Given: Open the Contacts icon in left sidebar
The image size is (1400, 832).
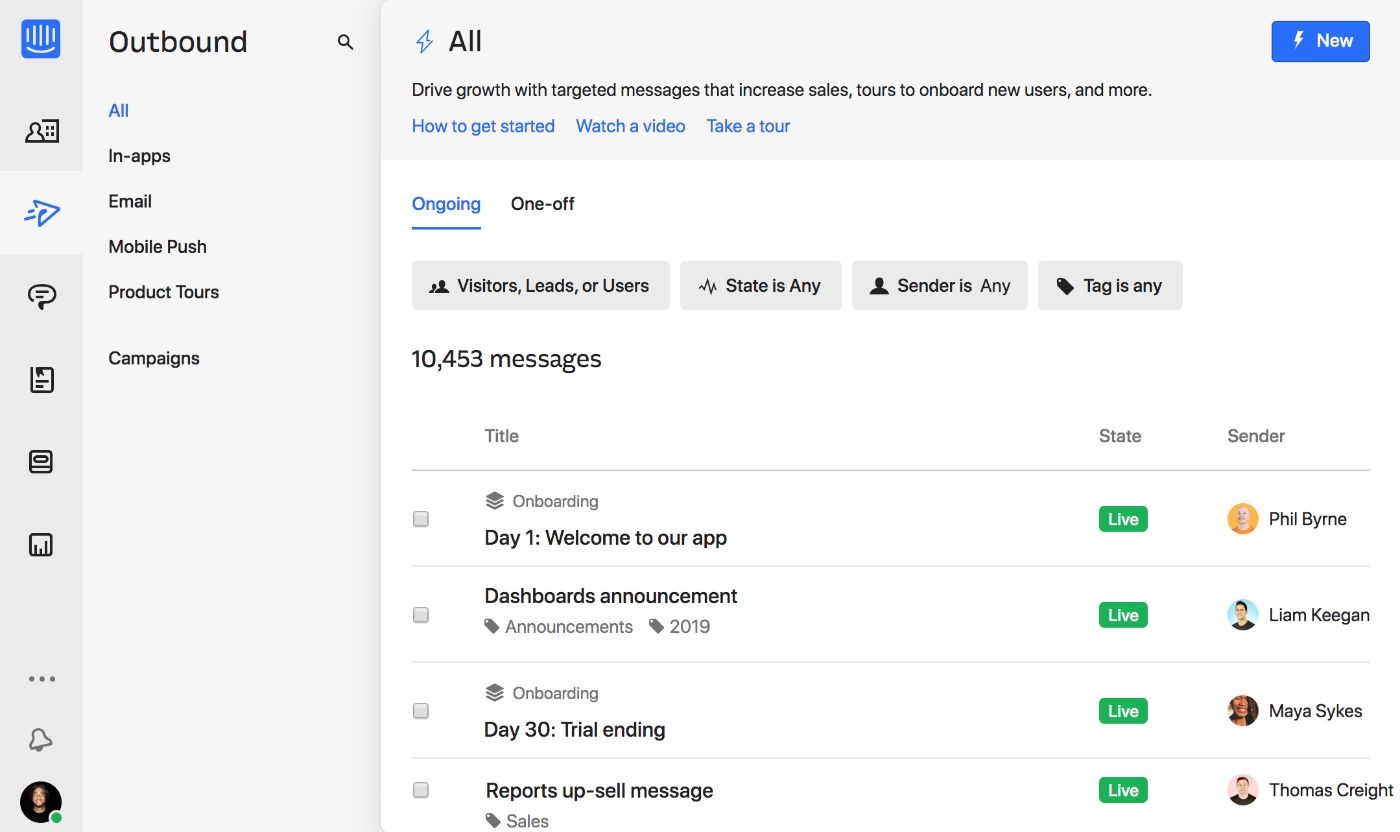Looking at the screenshot, I should click(41, 131).
